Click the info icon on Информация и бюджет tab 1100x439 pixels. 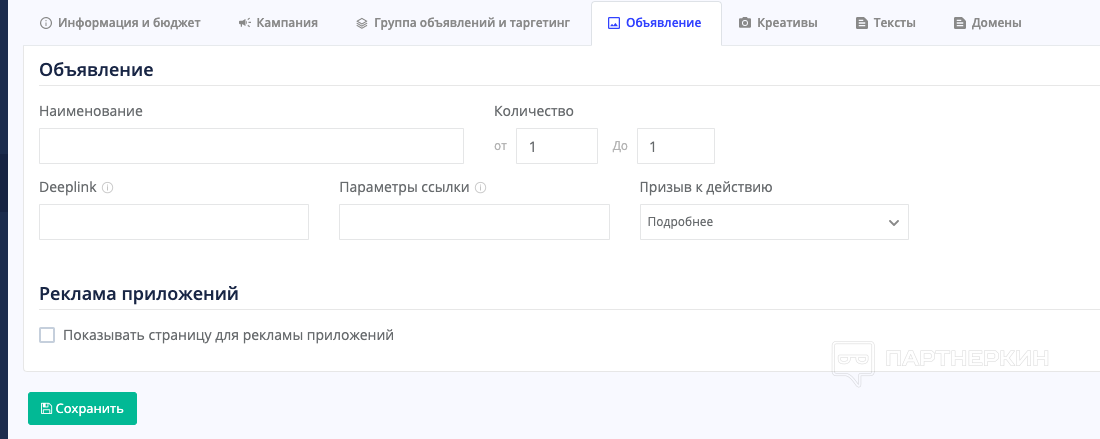pos(46,23)
